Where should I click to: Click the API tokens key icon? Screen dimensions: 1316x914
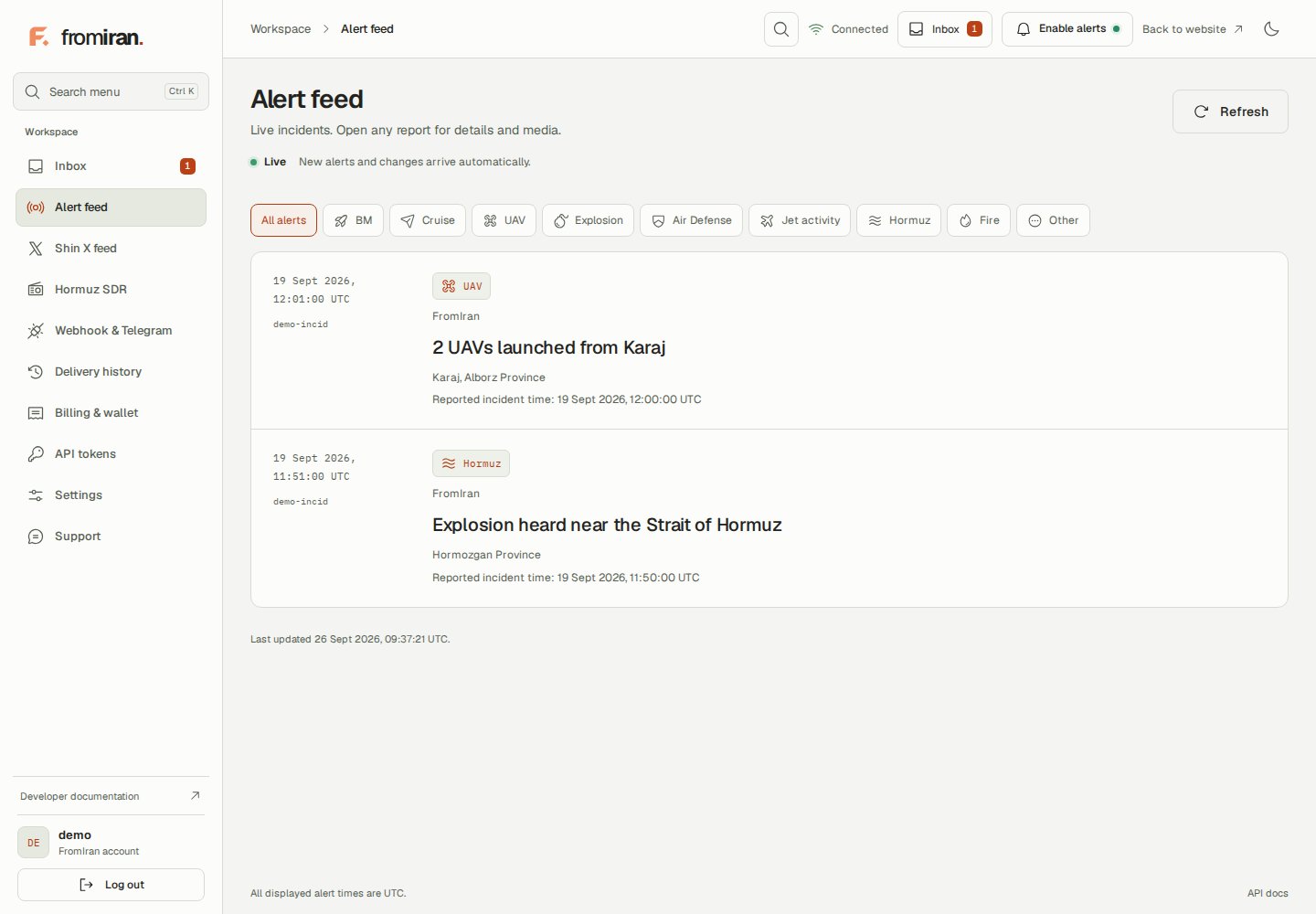coord(36,454)
